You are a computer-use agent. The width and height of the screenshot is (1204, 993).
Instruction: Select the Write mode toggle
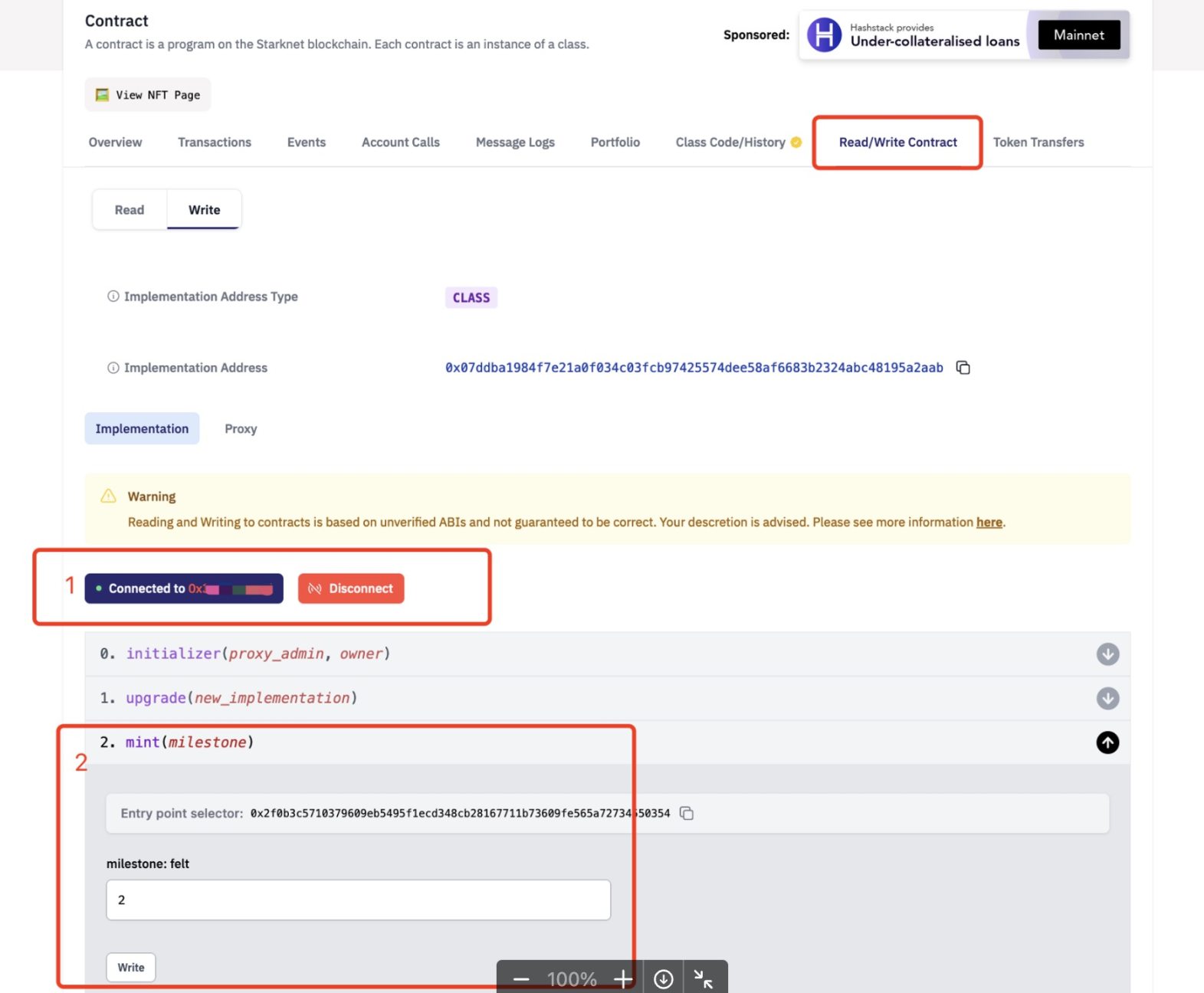point(204,210)
